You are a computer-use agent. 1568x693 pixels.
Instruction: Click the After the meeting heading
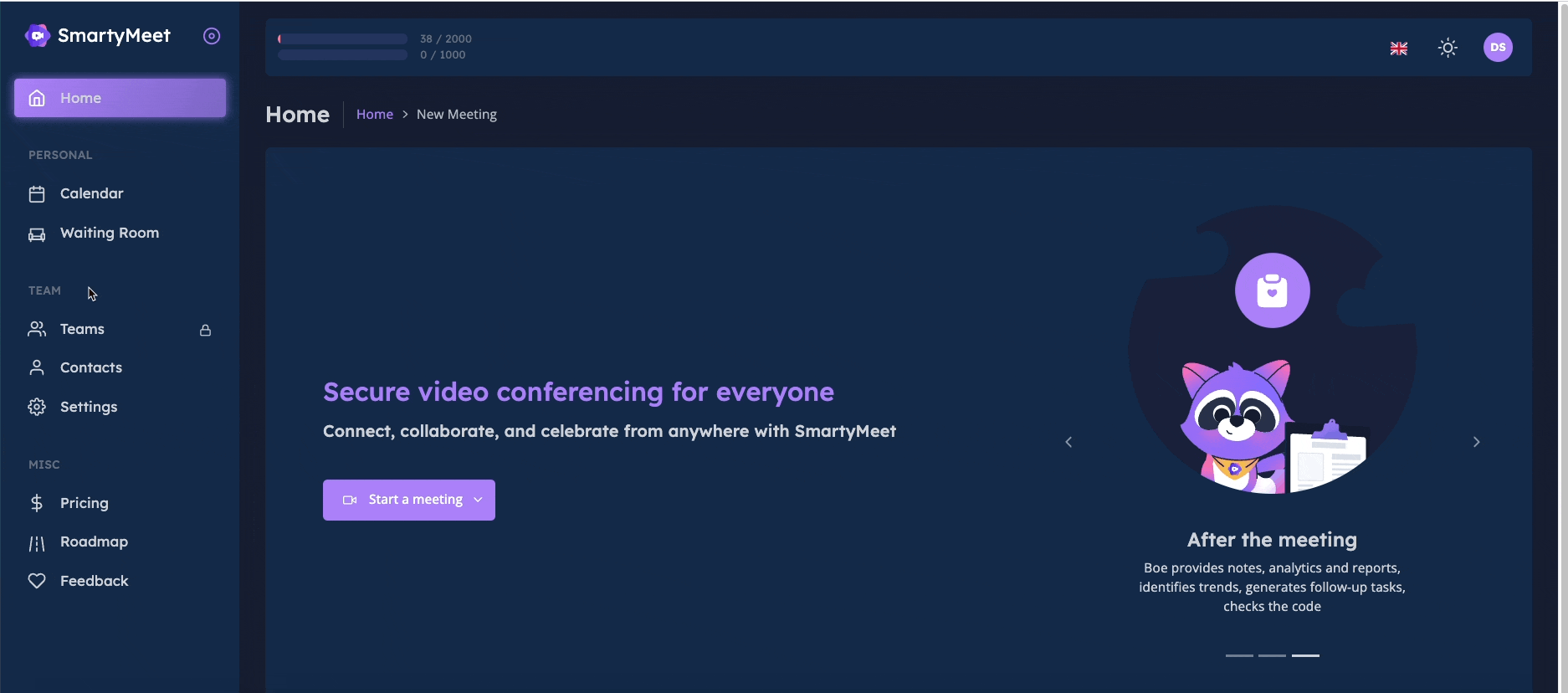tap(1272, 540)
